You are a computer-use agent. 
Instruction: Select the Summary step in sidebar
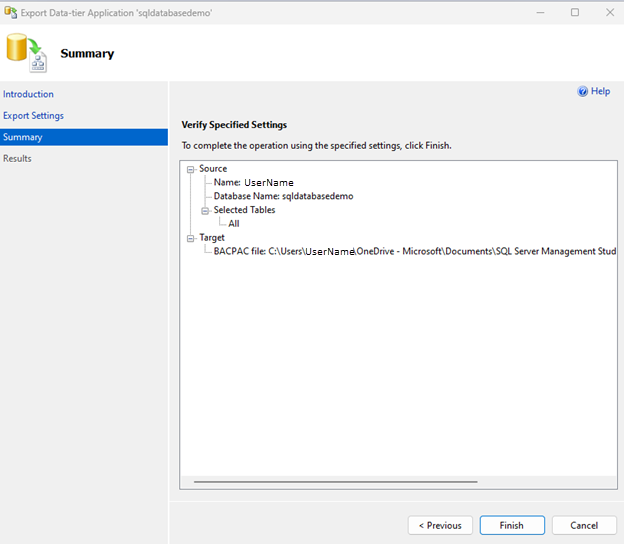[22, 137]
